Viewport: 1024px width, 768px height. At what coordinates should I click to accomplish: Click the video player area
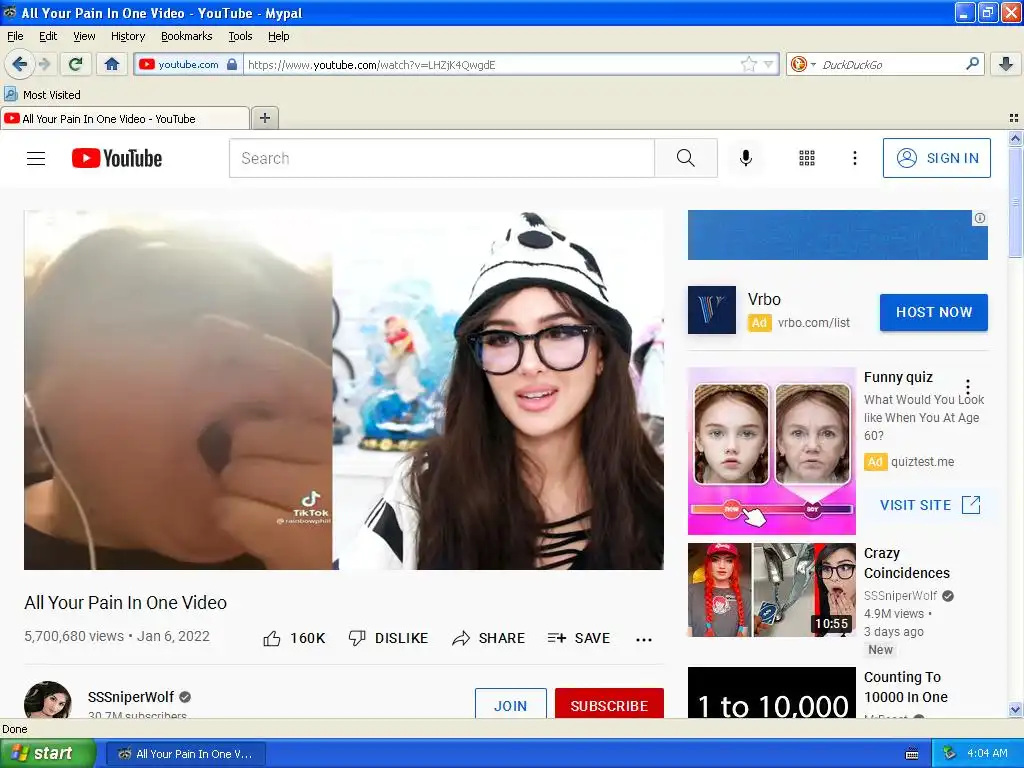pos(344,390)
